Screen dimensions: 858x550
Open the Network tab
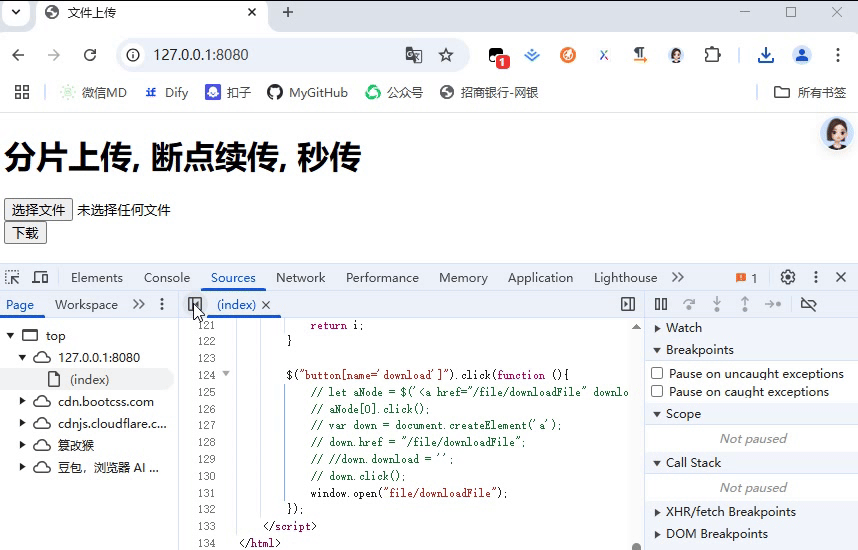pos(300,278)
